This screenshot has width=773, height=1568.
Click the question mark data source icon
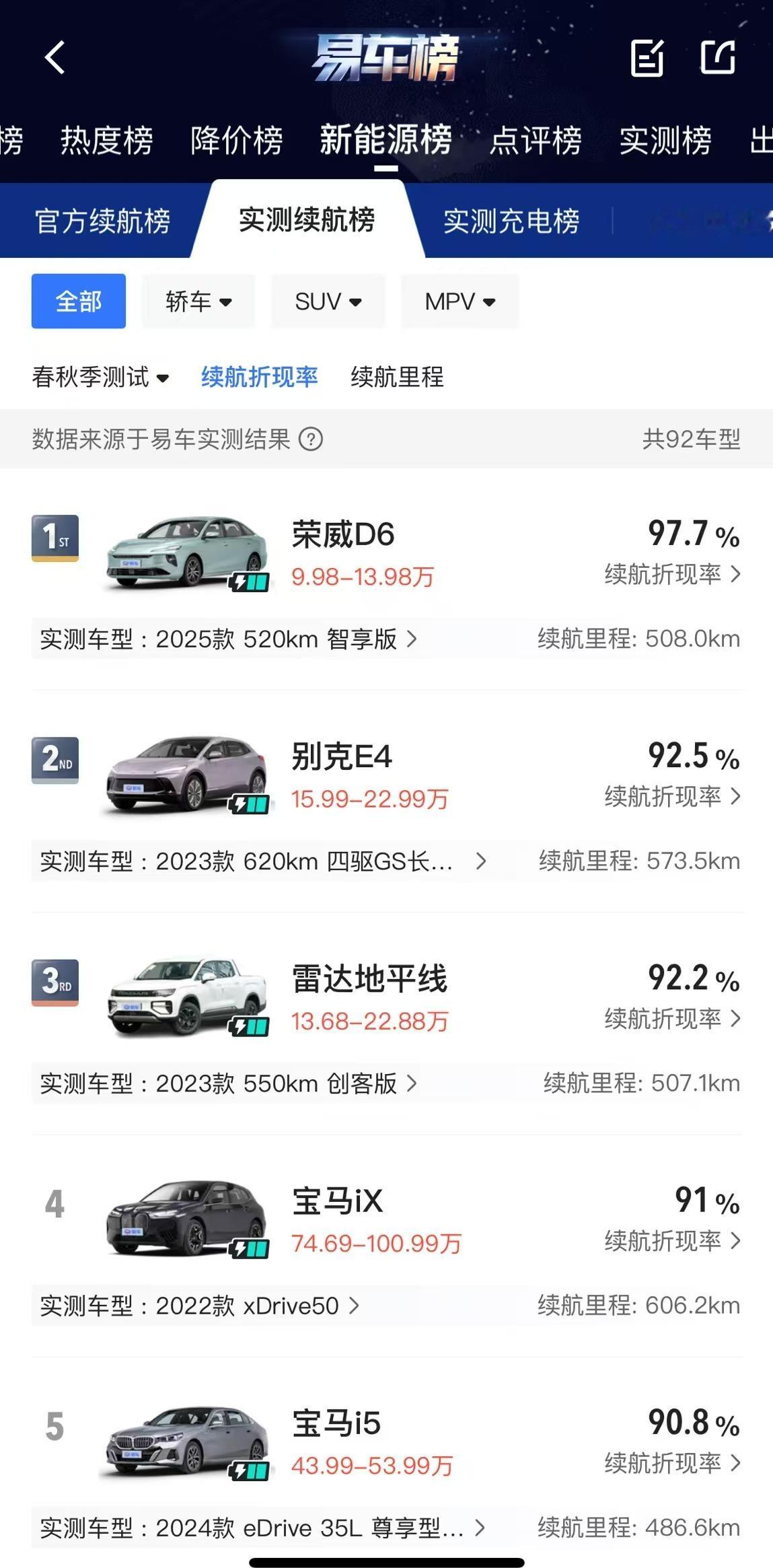click(x=311, y=439)
